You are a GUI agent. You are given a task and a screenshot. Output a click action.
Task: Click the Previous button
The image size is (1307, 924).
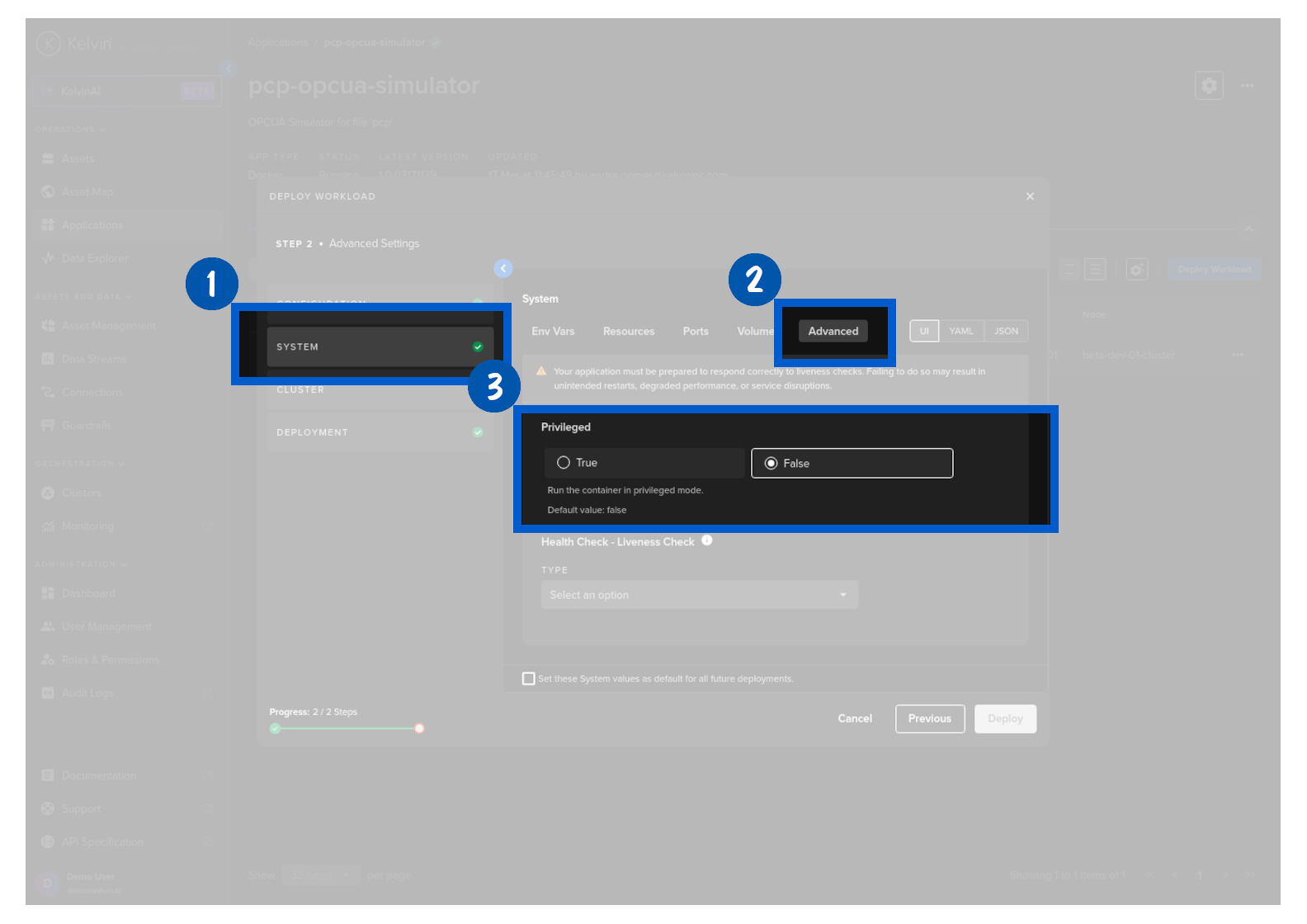tap(929, 719)
